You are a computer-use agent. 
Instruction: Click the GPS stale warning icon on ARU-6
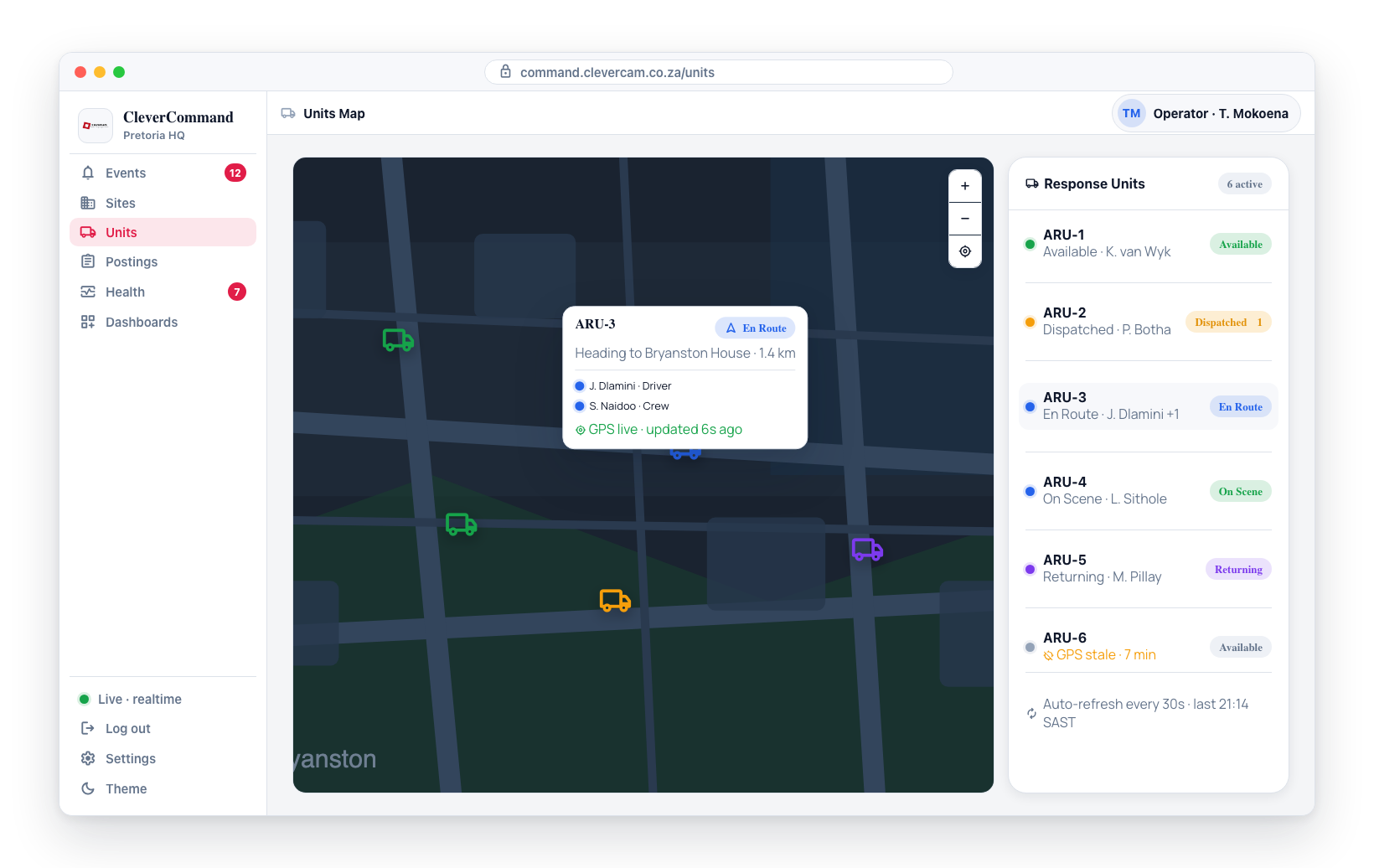pyautogui.click(x=1048, y=655)
